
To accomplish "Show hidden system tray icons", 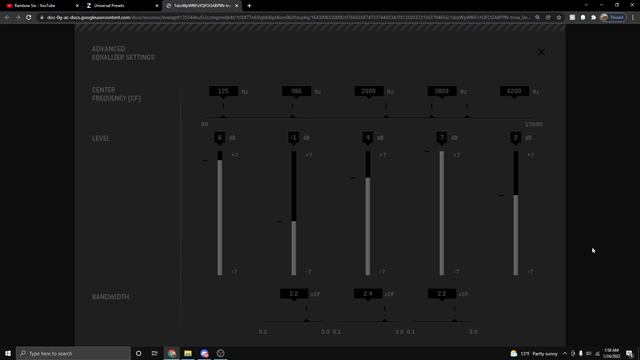I will click(x=565, y=353).
